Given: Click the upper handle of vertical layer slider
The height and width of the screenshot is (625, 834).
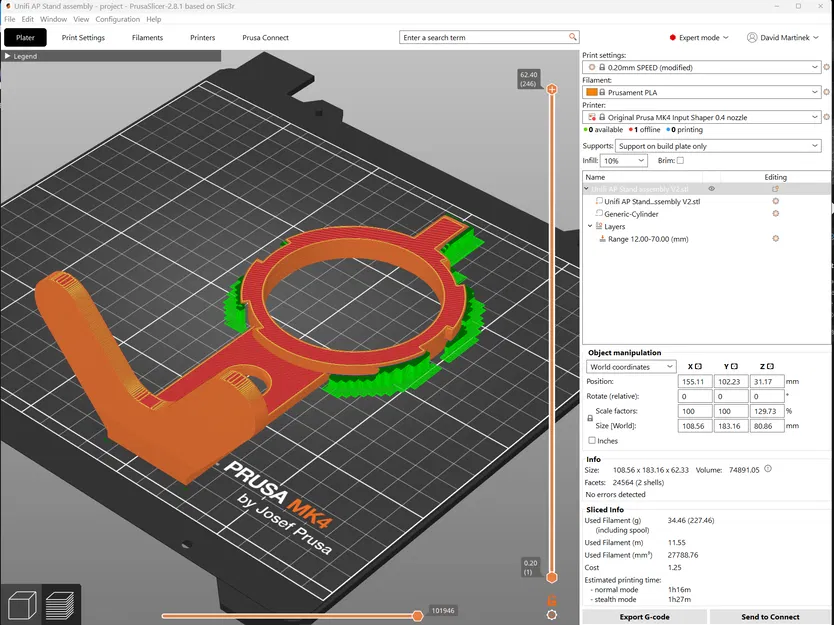Looking at the screenshot, I should (552, 89).
